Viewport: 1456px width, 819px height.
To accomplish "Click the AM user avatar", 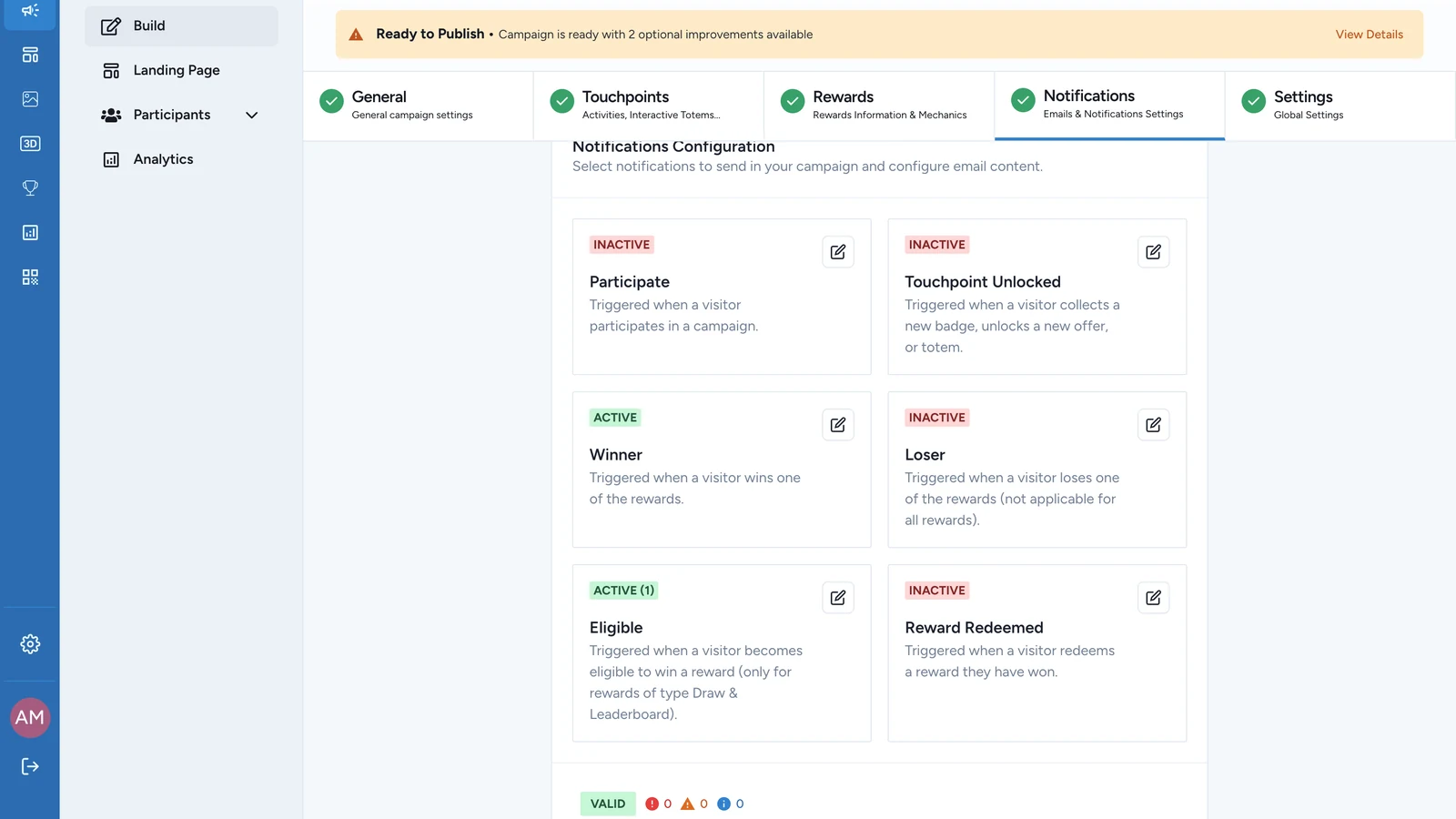I will 30,717.
